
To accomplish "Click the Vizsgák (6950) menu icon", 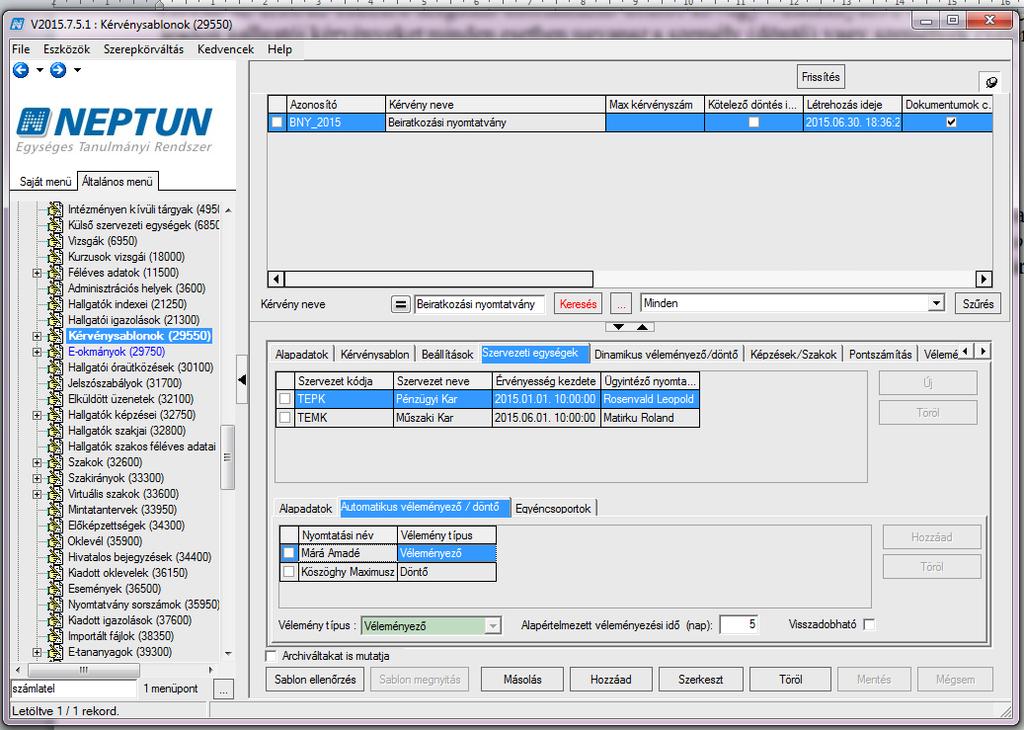I will (56, 241).
